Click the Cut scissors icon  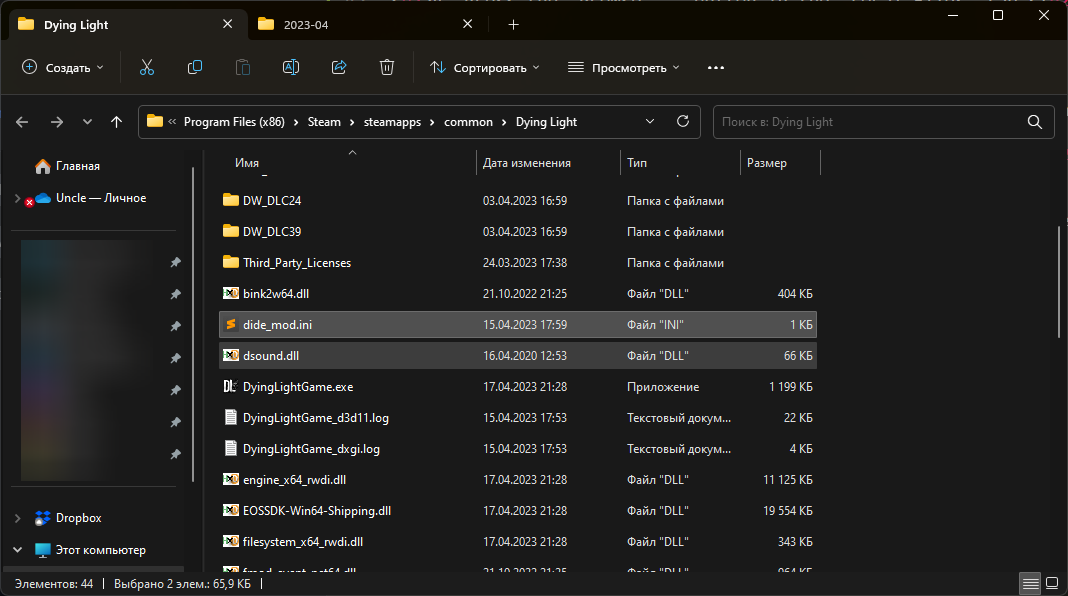(146, 67)
